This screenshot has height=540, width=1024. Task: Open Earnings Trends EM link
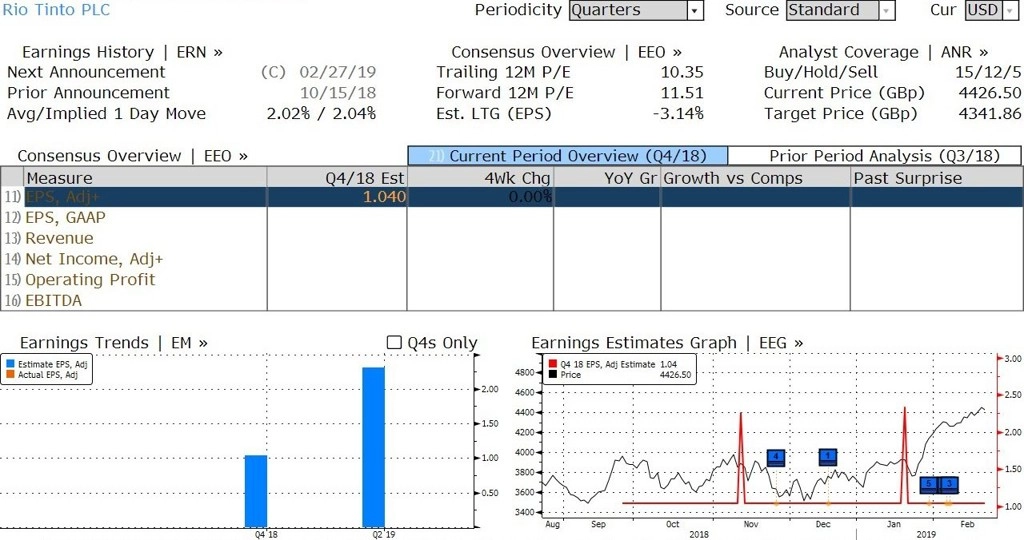114,343
